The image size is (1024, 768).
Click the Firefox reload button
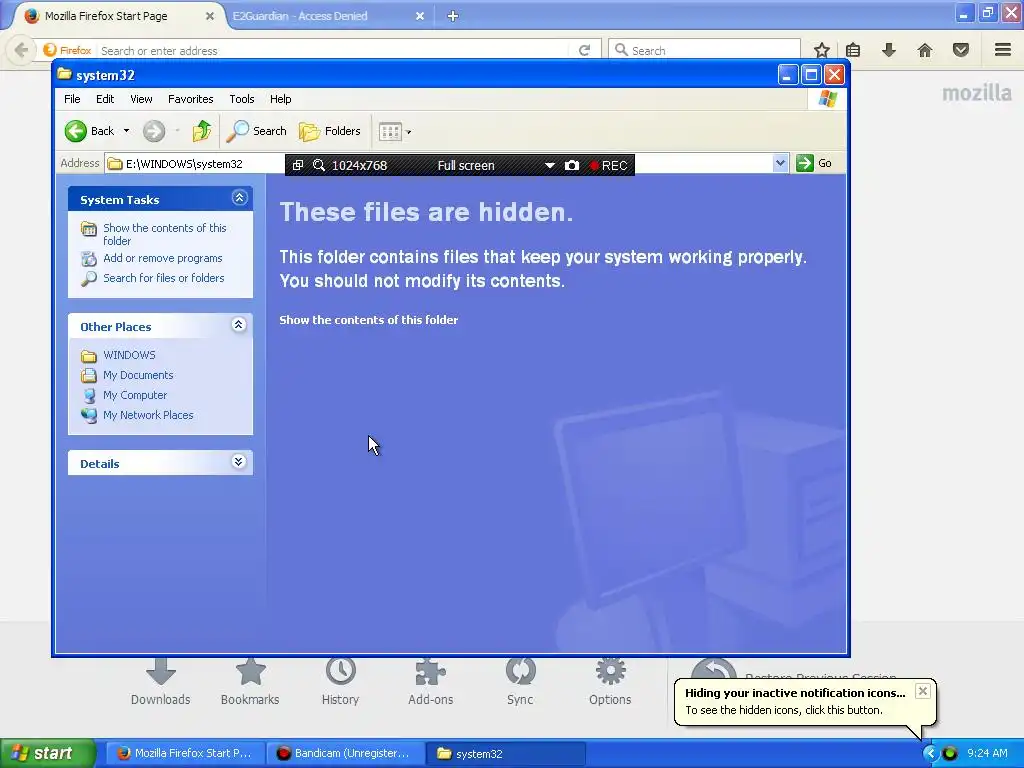pyautogui.click(x=584, y=50)
